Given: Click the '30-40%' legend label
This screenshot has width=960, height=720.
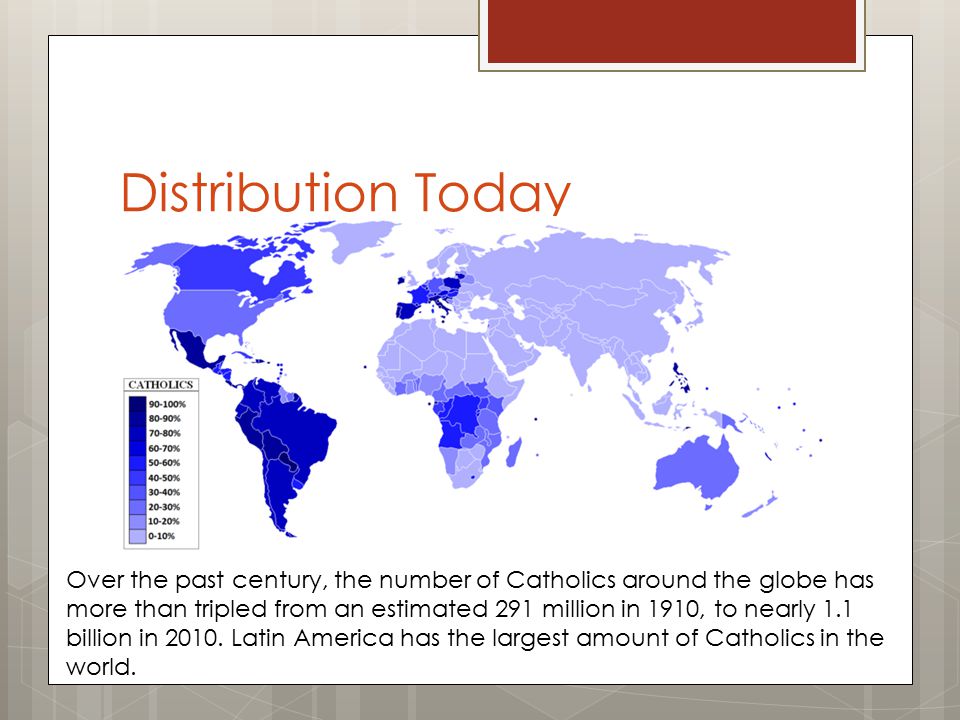Looking at the screenshot, I should 164,492.
